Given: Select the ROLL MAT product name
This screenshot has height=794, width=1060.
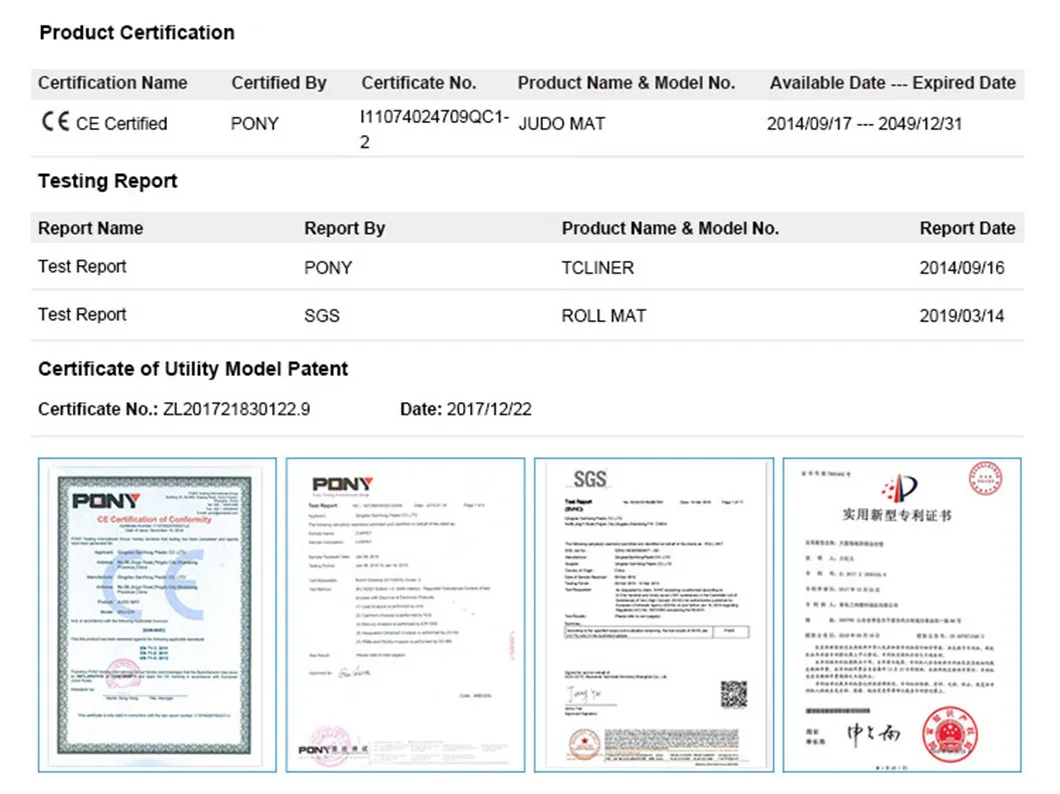Looking at the screenshot, I should pyautogui.click(x=603, y=316).
